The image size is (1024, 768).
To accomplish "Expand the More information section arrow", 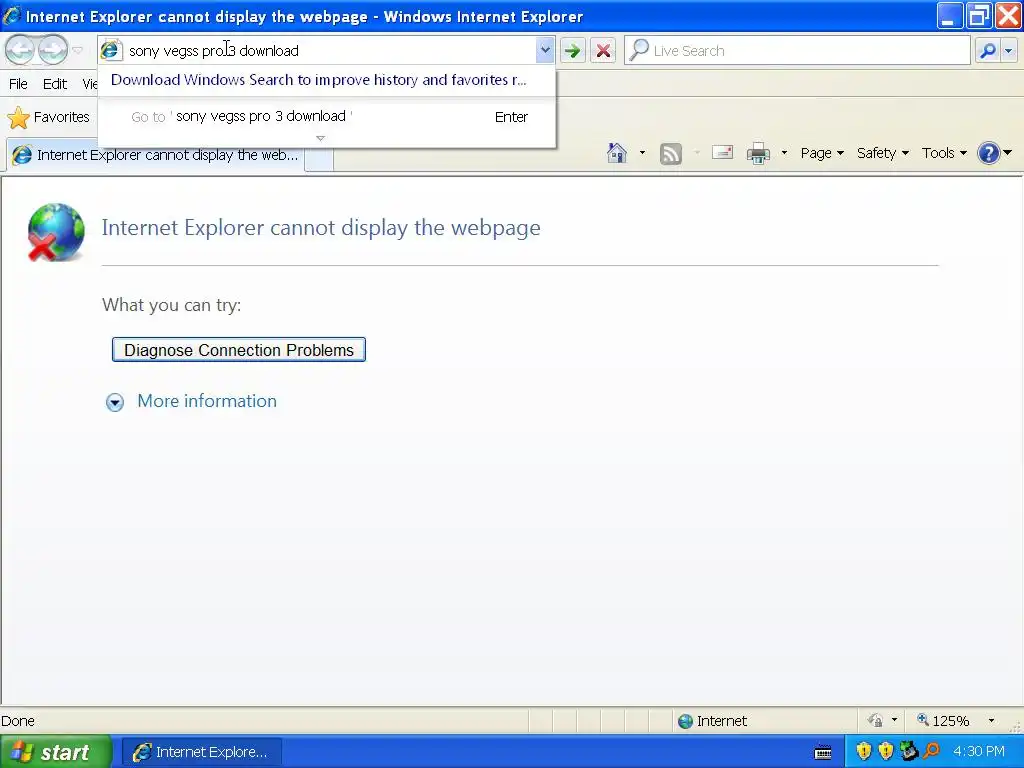I will 115,402.
